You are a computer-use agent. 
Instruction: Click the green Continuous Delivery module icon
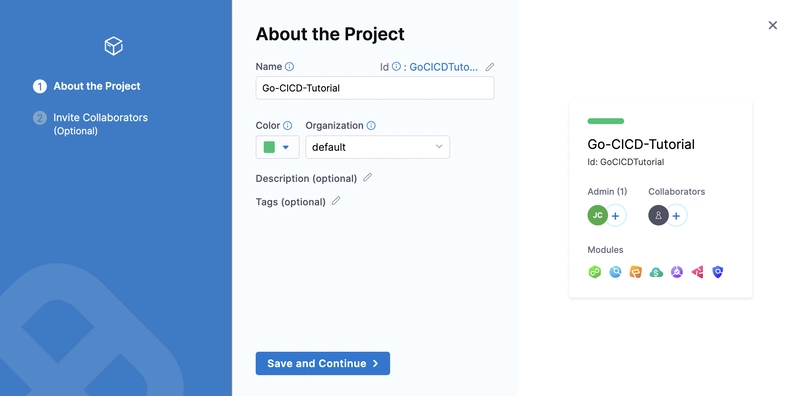594,272
